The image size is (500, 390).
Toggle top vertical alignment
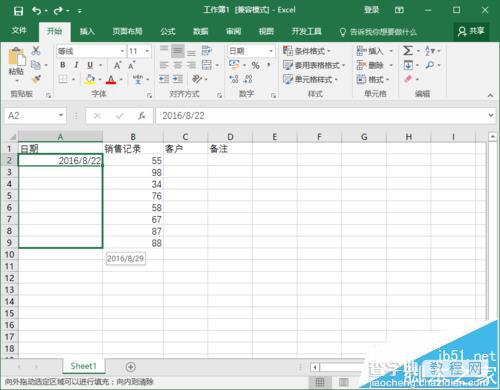pos(164,50)
